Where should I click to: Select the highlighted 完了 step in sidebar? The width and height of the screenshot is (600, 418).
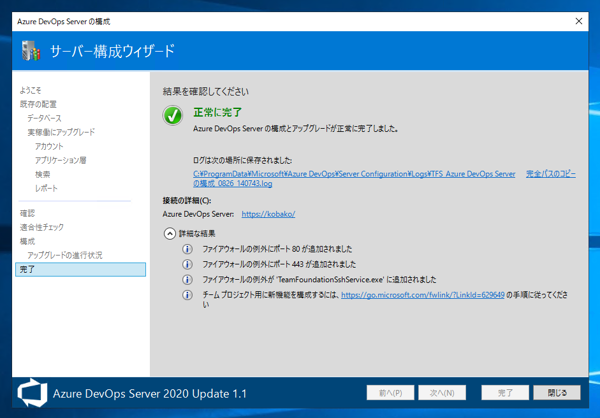pyautogui.click(x=80, y=269)
